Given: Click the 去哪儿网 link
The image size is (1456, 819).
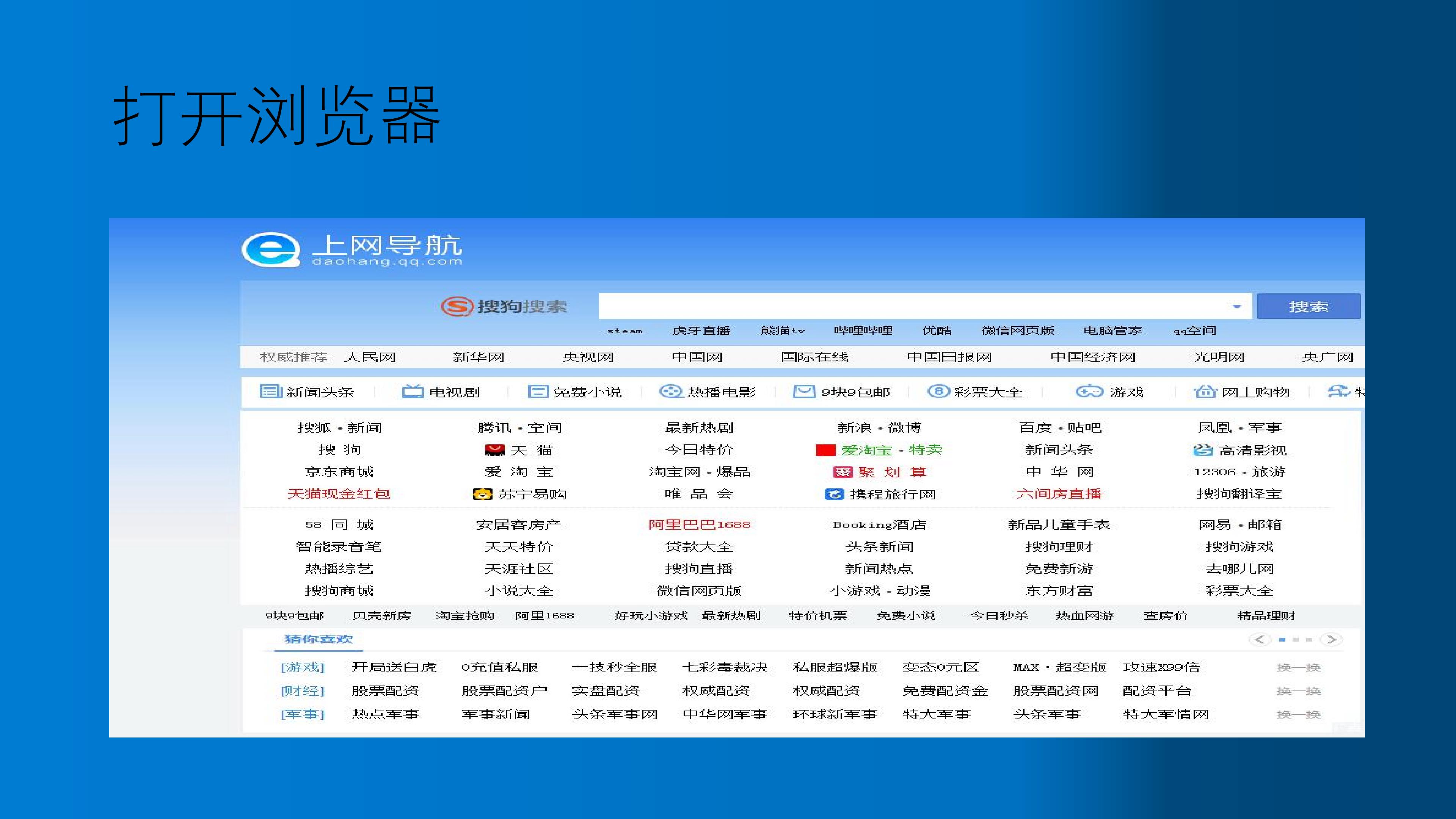Looking at the screenshot, I should pos(1239,569).
